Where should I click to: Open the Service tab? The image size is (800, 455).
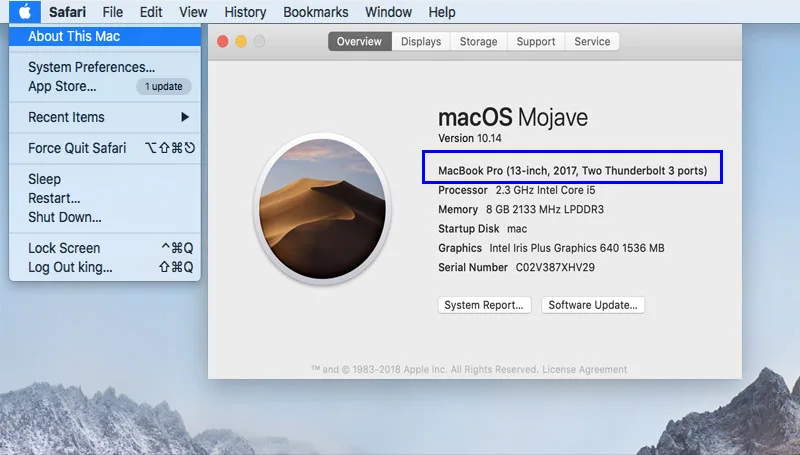pos(592,41)
